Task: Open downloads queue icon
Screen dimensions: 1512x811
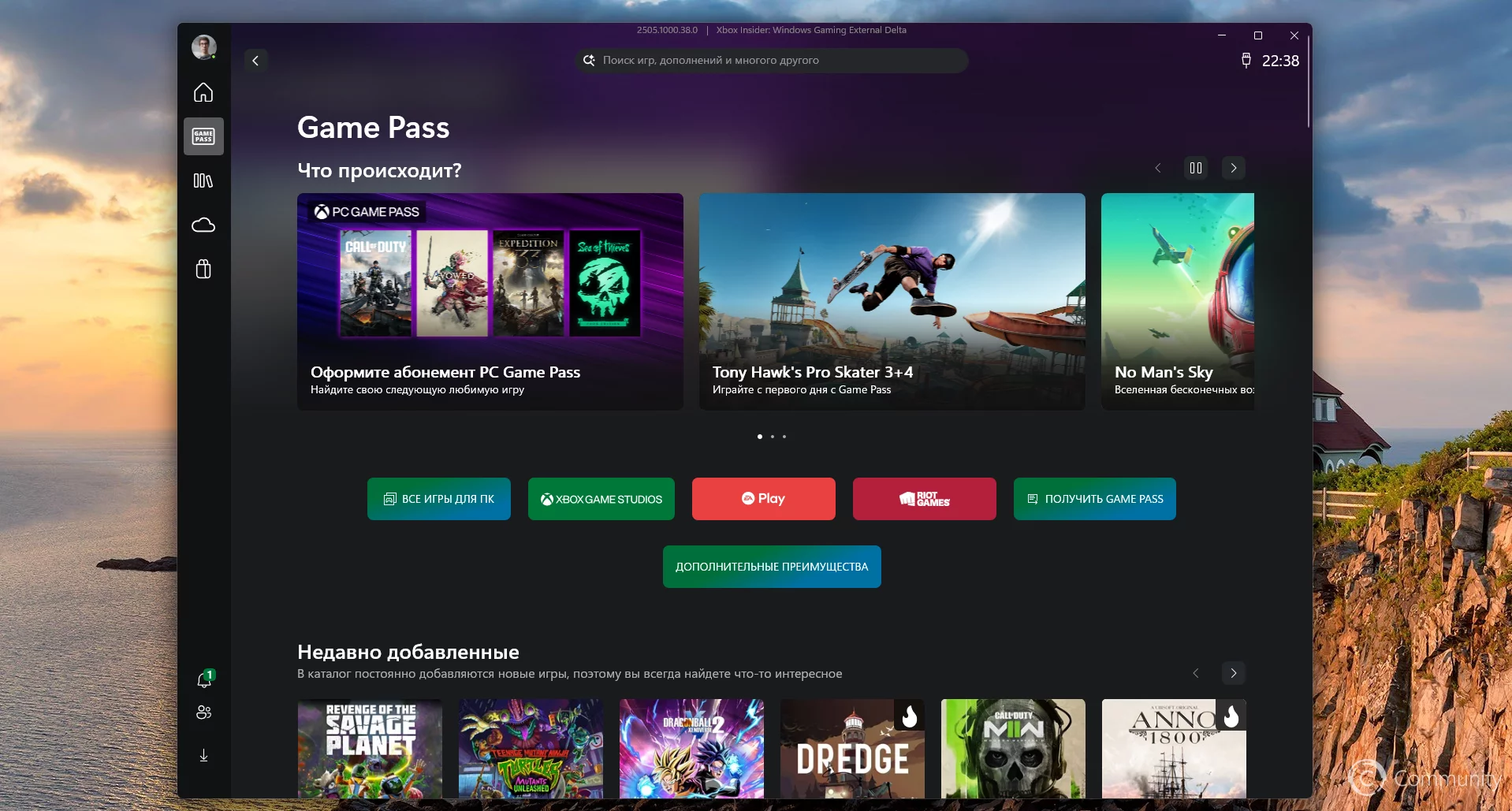Action: pos(203,755)
